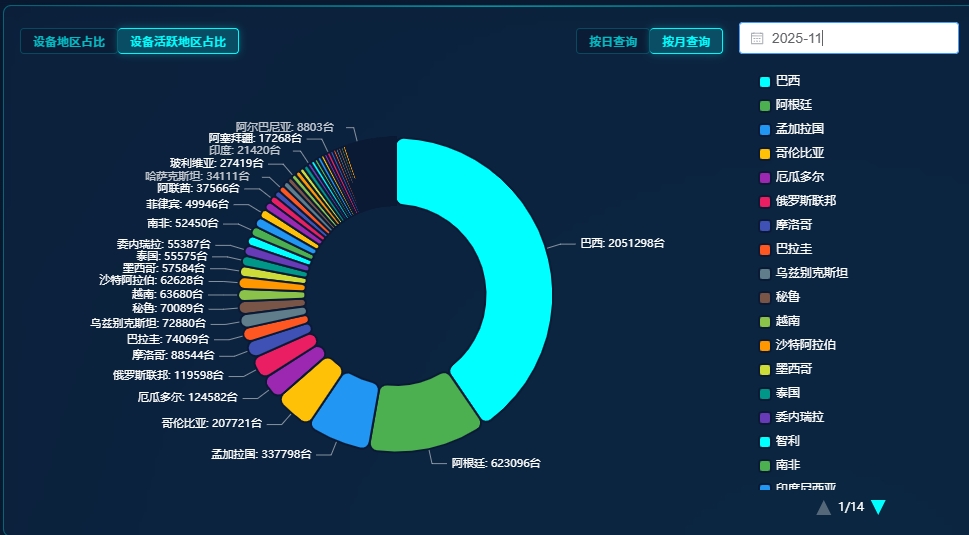Select 设备活跃地区占比 tab
Image resolution: width=969 pixels, height=535 pixels.
[x=178, y=41]
